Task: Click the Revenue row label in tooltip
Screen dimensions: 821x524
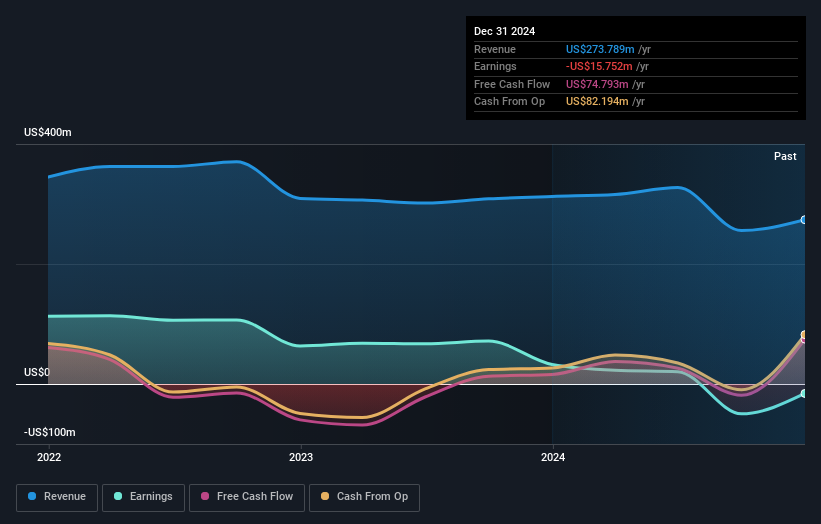Action: [495, 49]
